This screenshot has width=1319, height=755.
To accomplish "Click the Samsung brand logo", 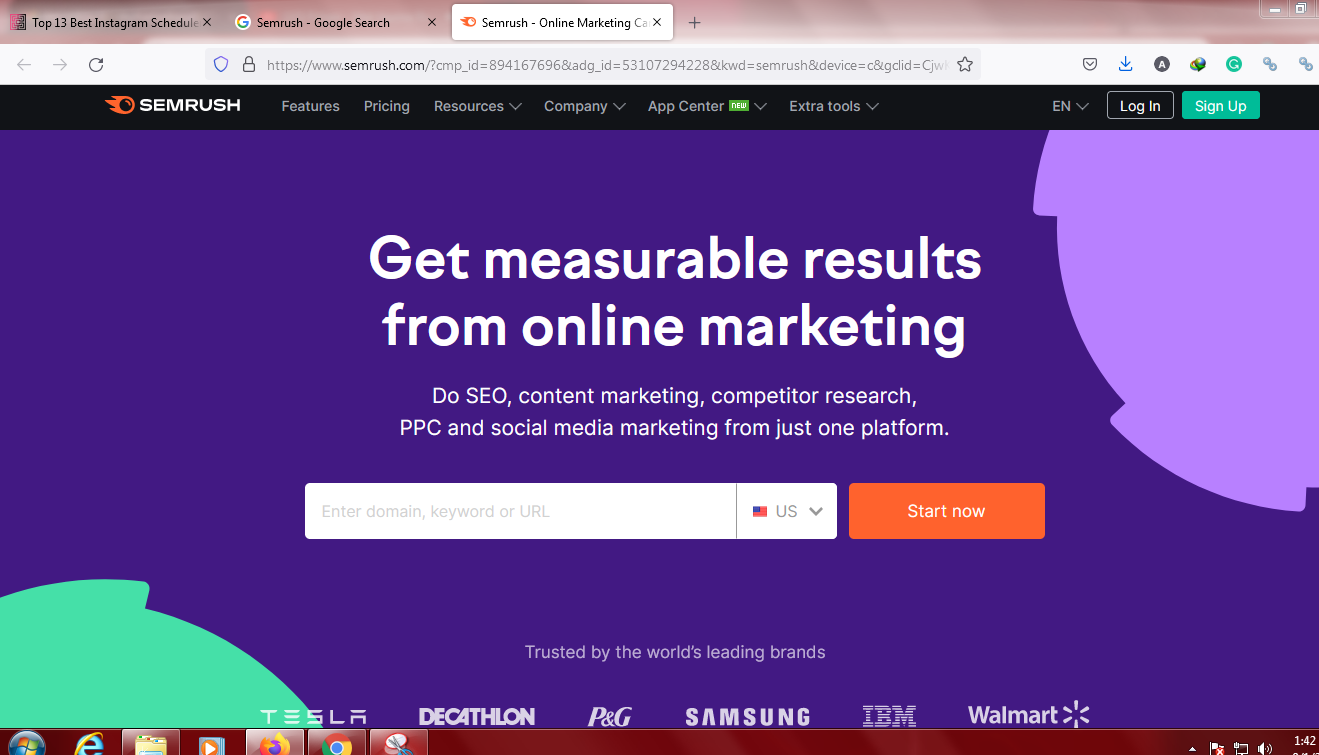I will [x=748, y=717].
